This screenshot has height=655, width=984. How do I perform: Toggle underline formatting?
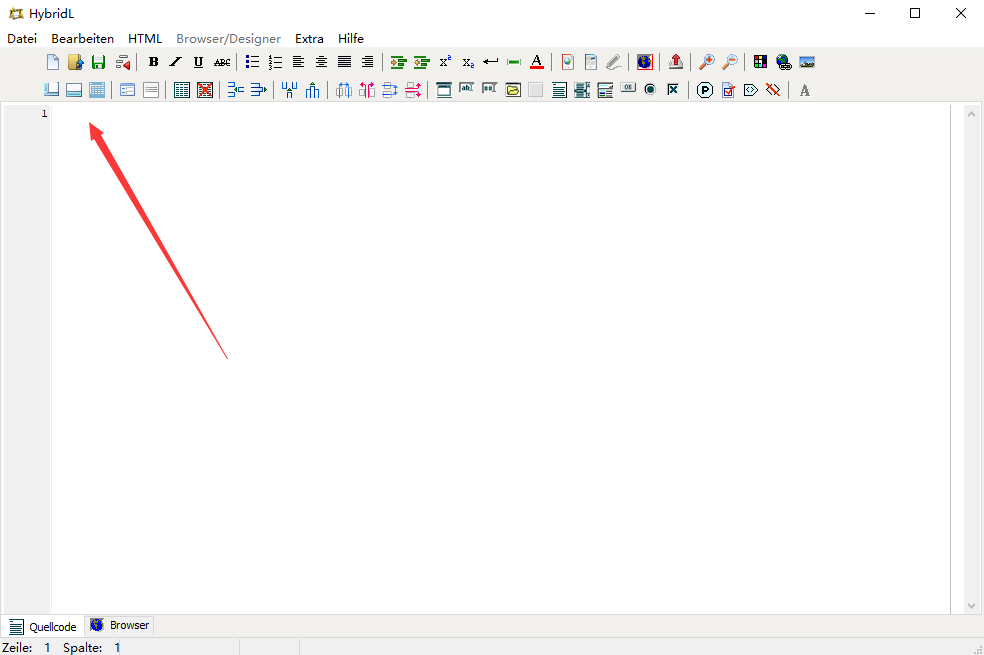[x=198, y=62]
